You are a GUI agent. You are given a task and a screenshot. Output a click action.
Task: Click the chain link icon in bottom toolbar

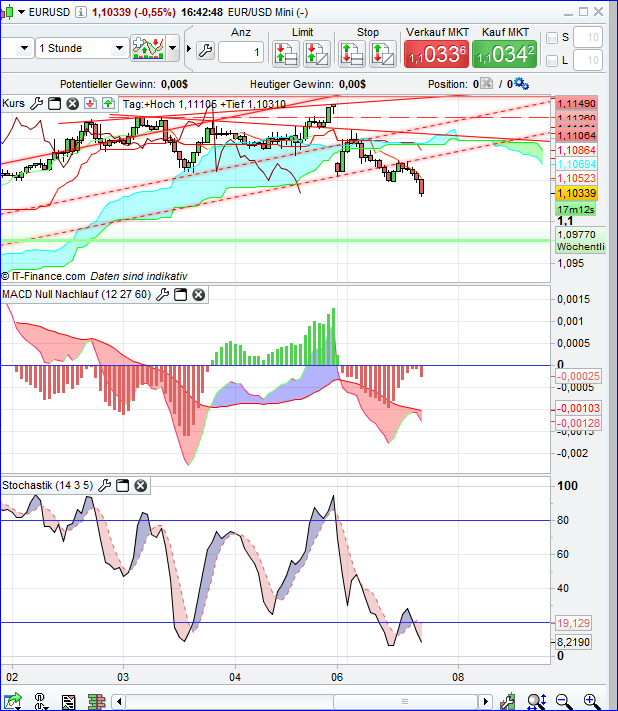tap(41, 701)
